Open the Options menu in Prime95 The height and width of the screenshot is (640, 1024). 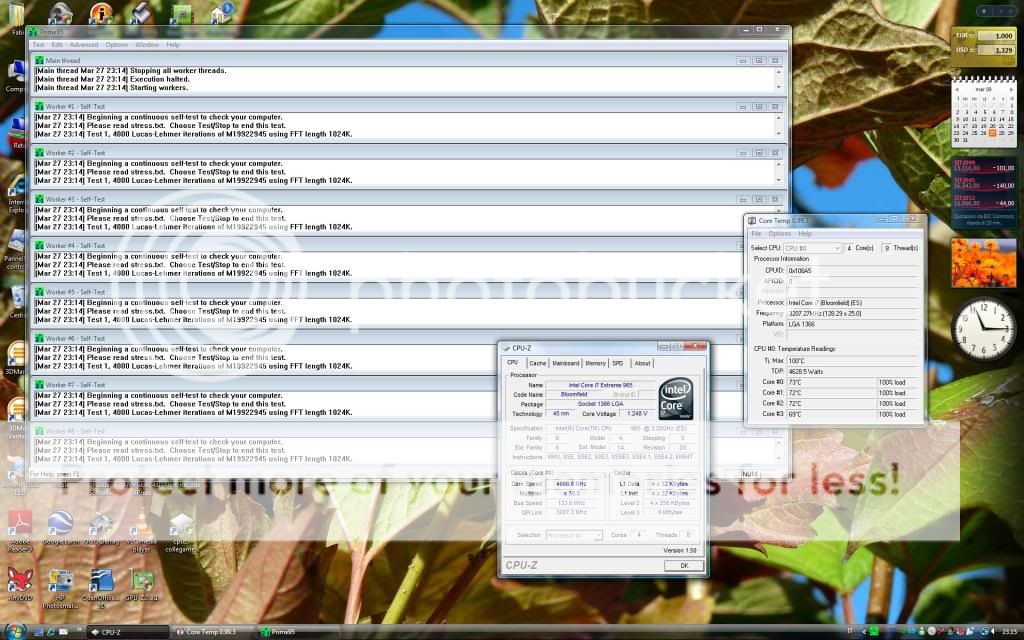(117, 45)
